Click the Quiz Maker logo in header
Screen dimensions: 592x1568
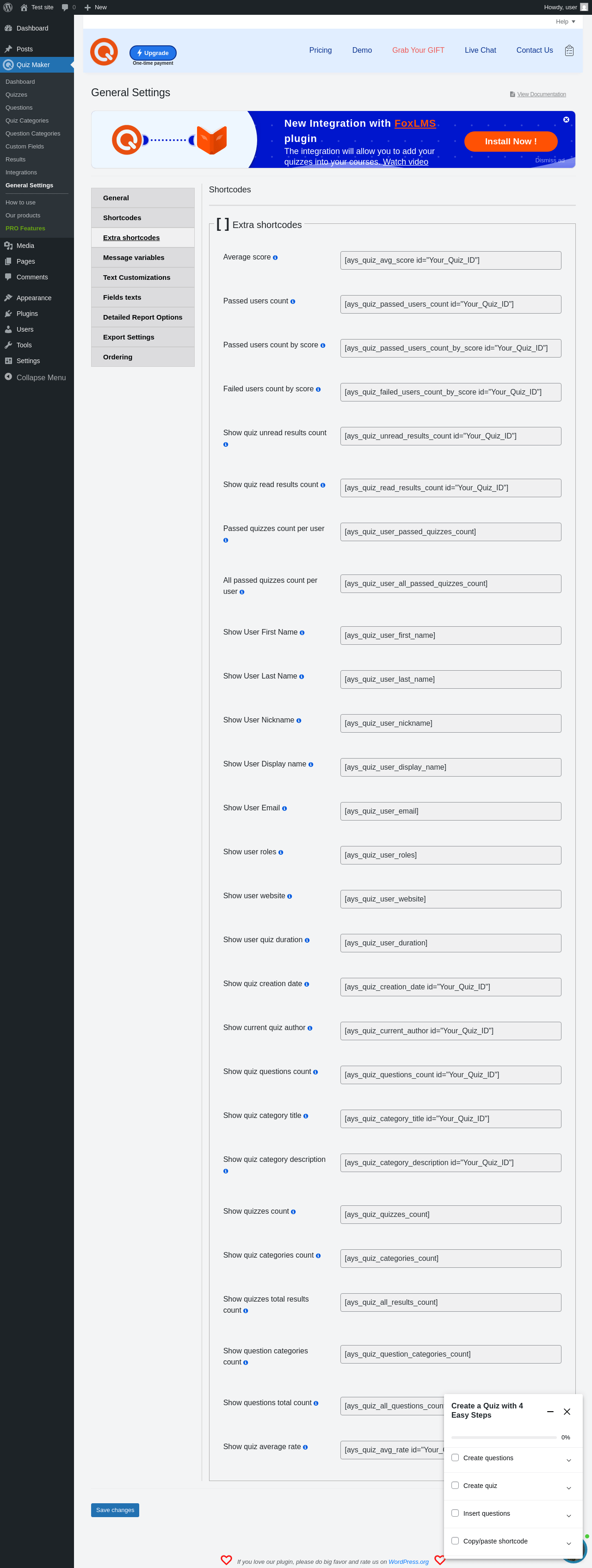pos(104,52)
